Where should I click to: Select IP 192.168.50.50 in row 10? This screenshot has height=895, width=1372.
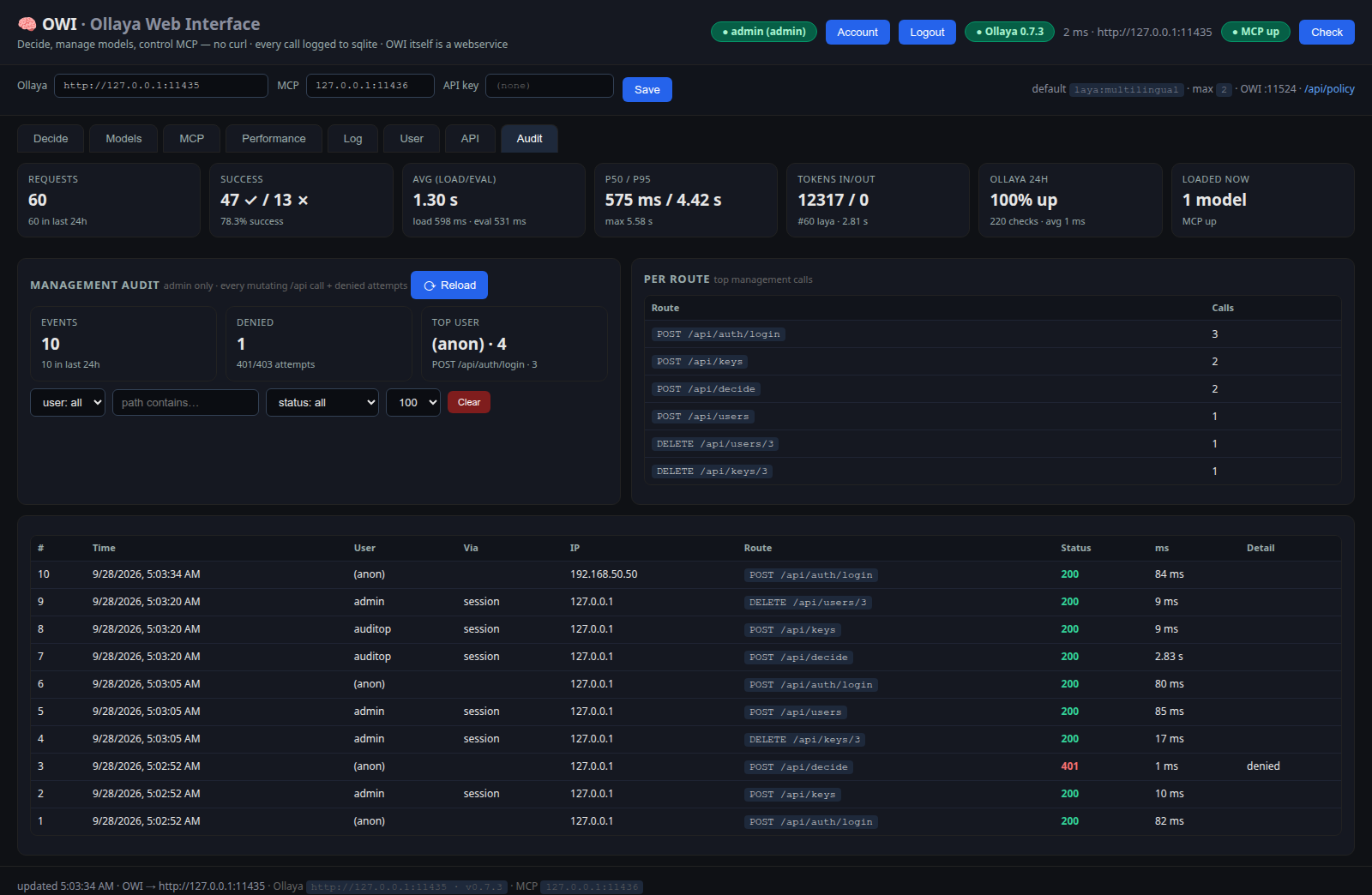tap(604, 574)
